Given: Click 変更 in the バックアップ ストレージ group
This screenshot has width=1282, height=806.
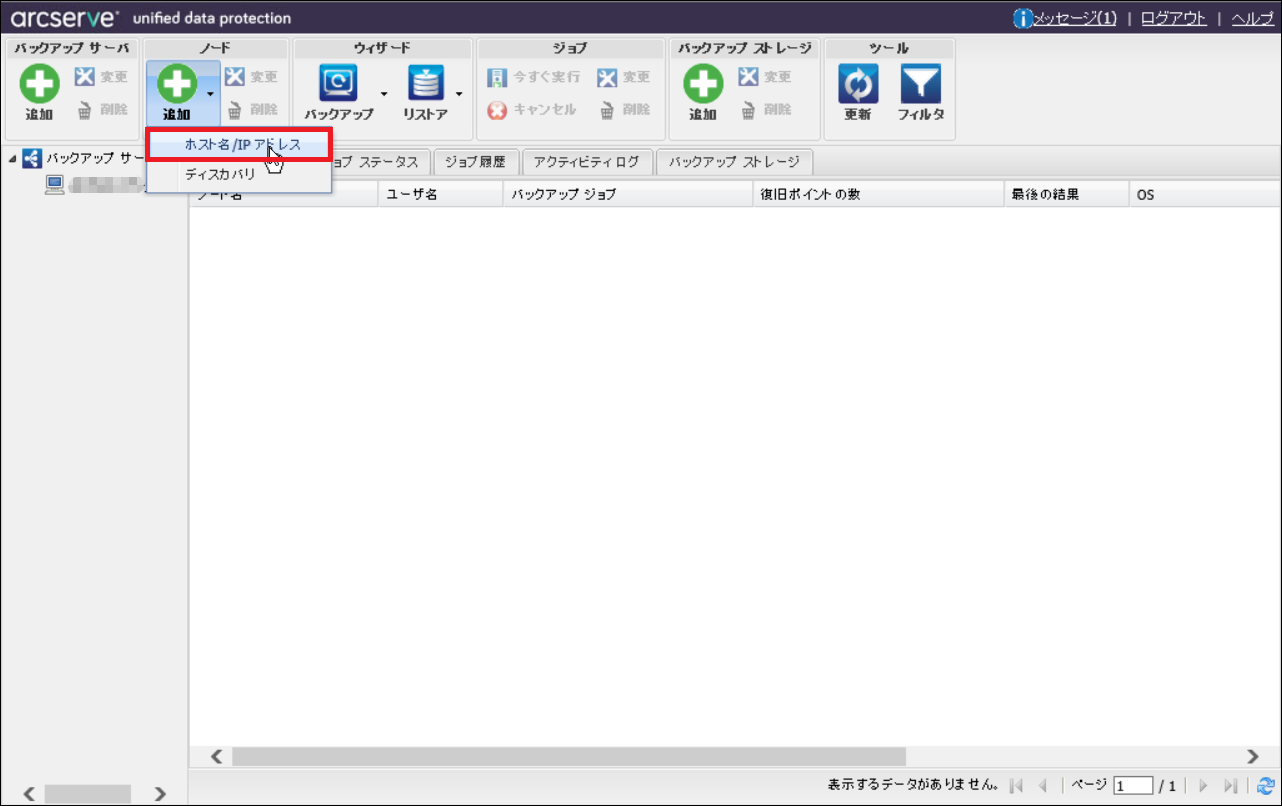Looking at the screenshot, I should tap(764, 77).
